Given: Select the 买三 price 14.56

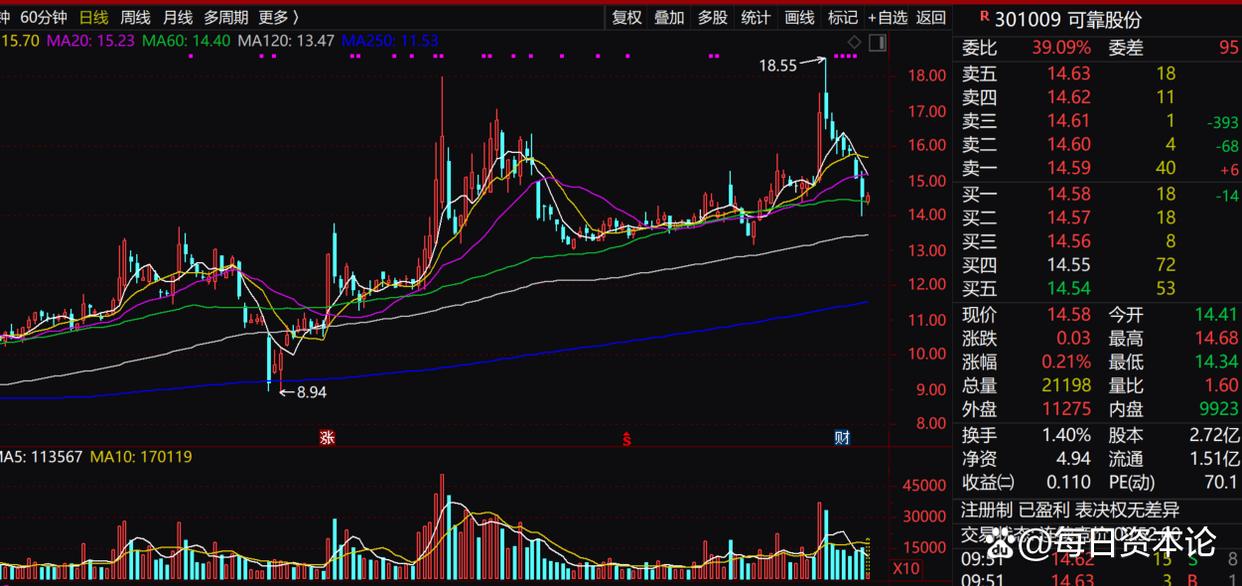Looking at the screenshot, I should click(1069, 242).
